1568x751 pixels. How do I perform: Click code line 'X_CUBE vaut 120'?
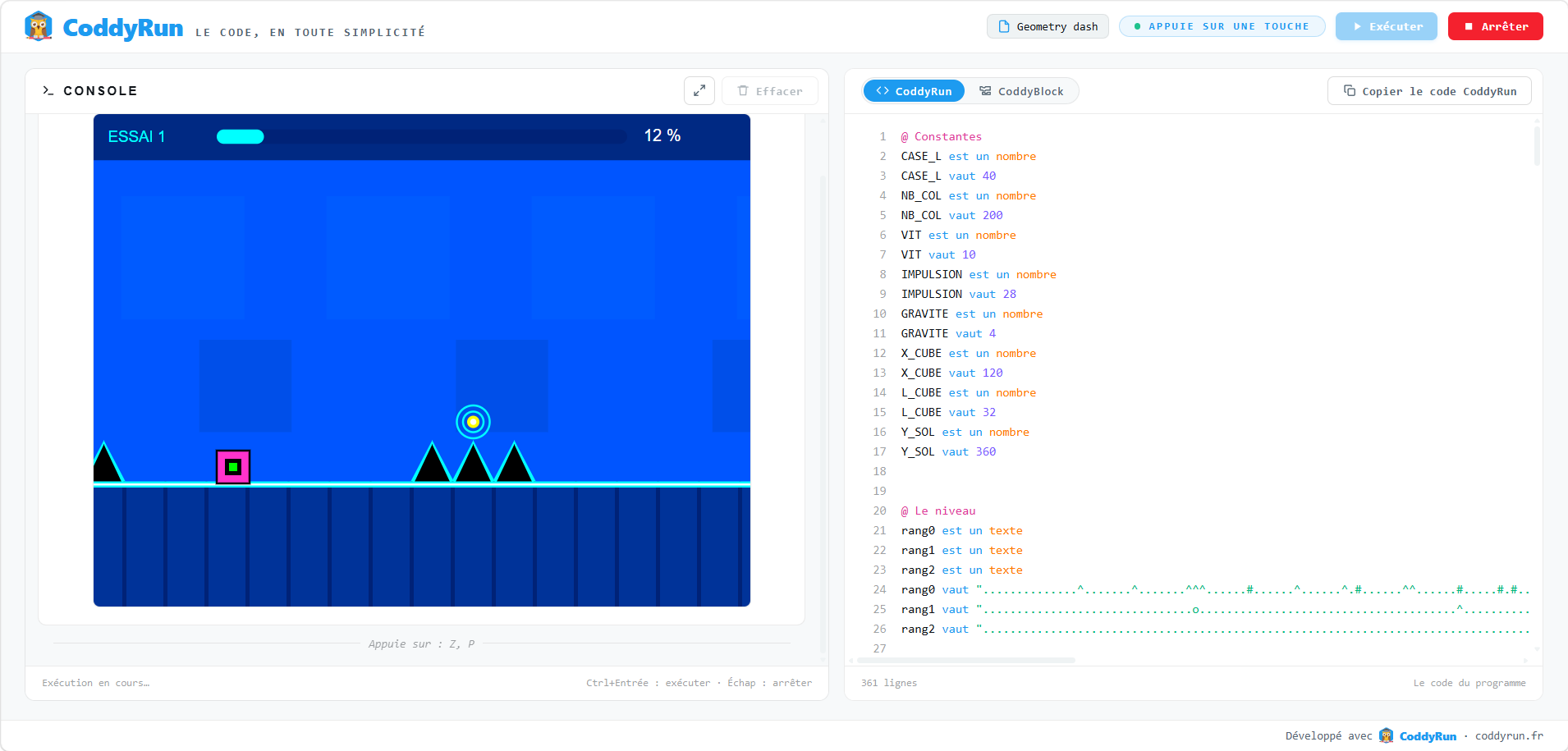(x=951, y=373)
